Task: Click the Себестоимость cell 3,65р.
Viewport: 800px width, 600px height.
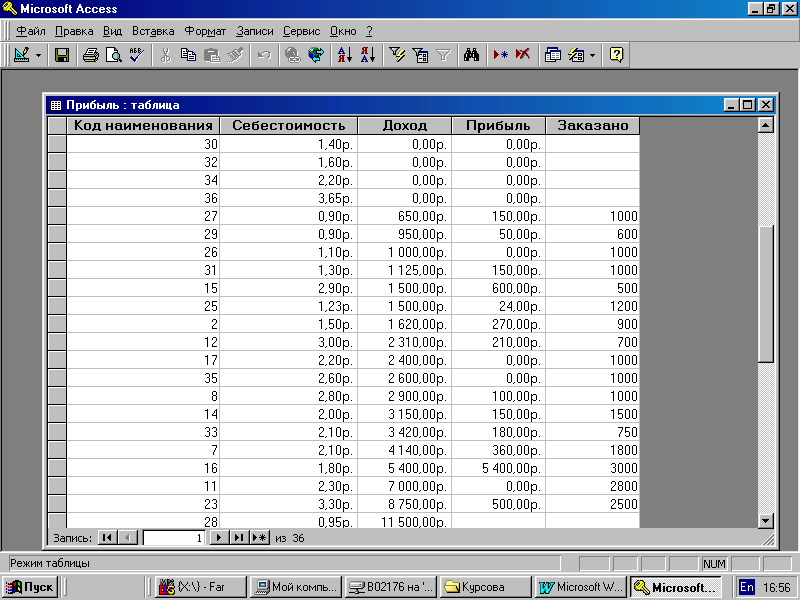Action: point(288,198)
